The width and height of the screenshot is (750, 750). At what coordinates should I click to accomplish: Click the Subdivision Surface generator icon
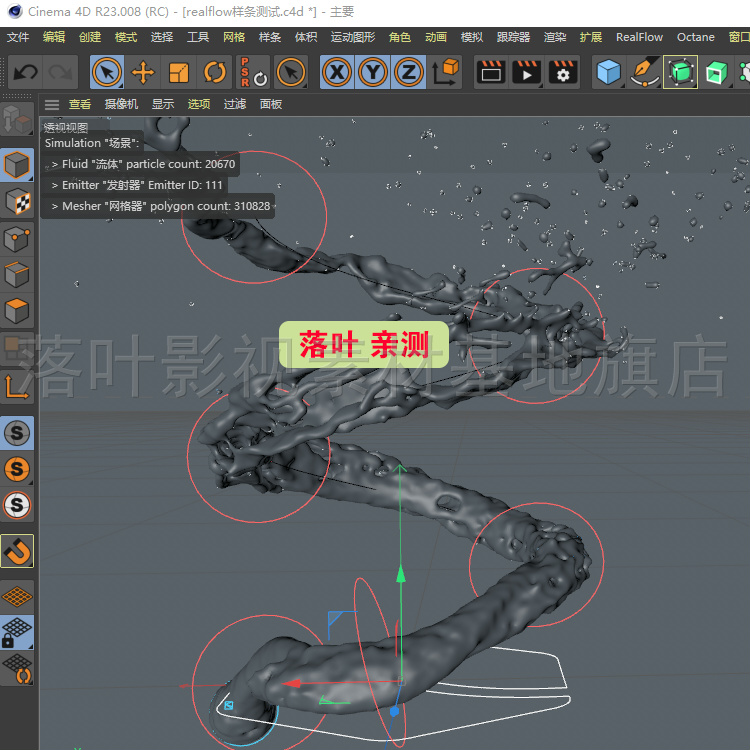tap(680, 73)
